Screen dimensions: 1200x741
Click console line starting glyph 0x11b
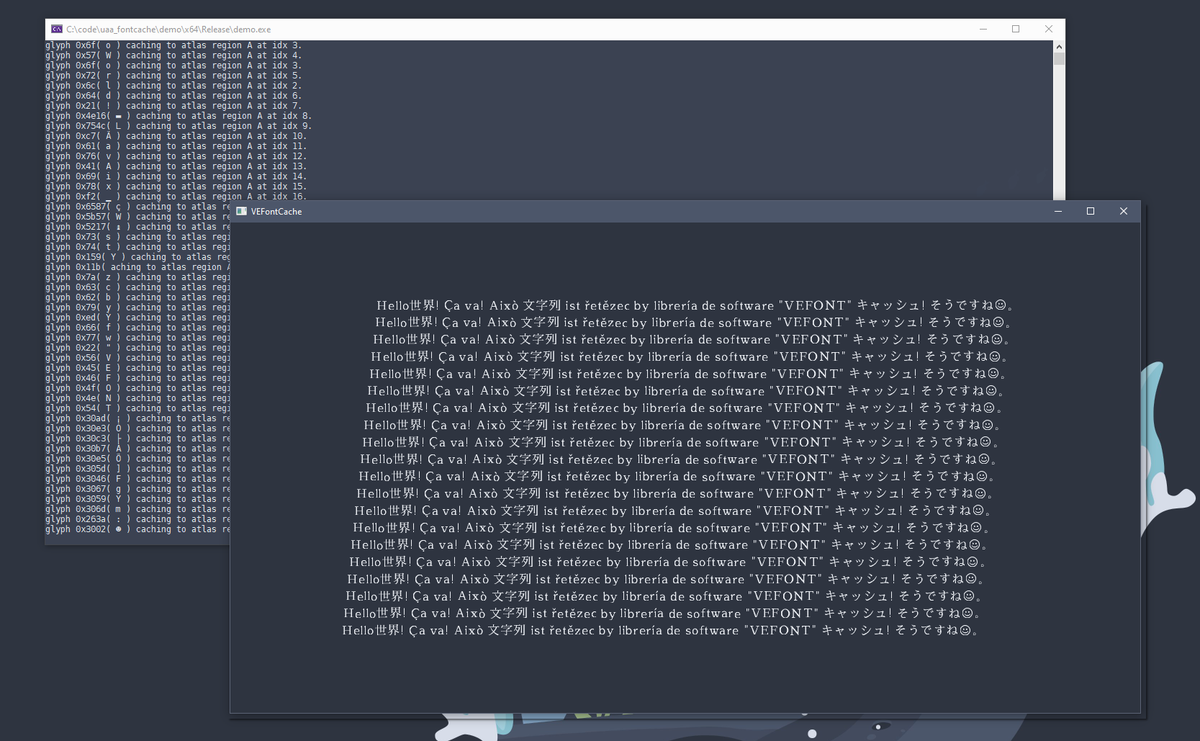(138, 267)
